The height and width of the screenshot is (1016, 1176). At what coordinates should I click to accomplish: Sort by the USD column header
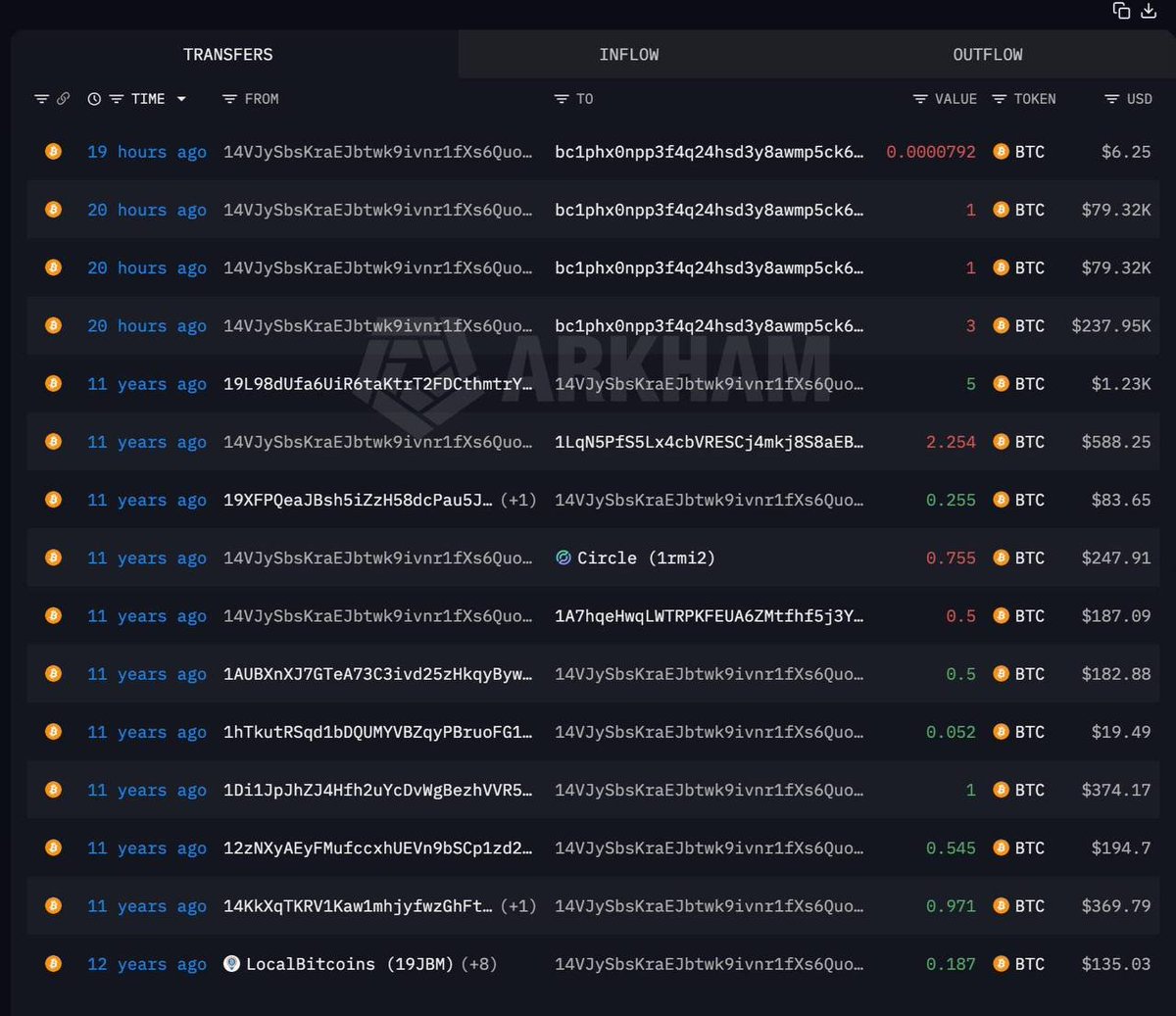pos(1140,99)
